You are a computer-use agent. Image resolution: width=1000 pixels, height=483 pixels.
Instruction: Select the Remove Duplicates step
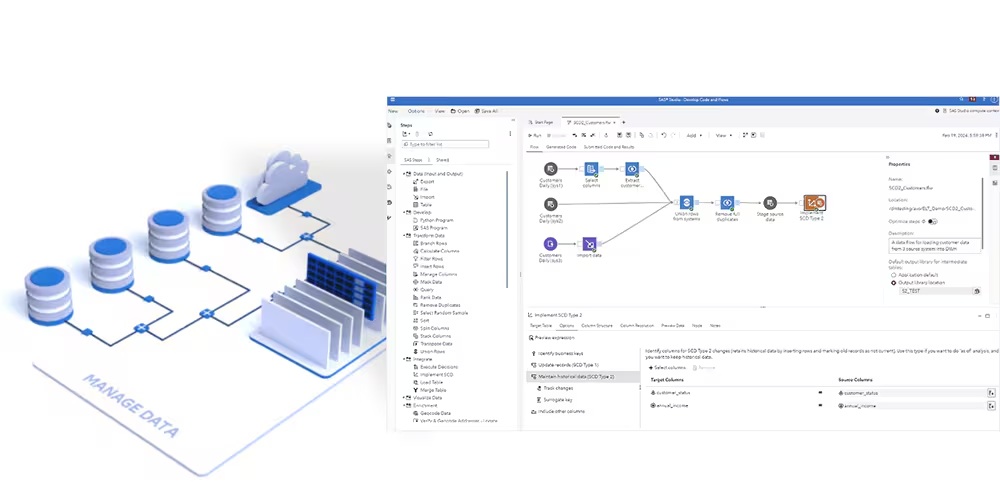point(437,305)
